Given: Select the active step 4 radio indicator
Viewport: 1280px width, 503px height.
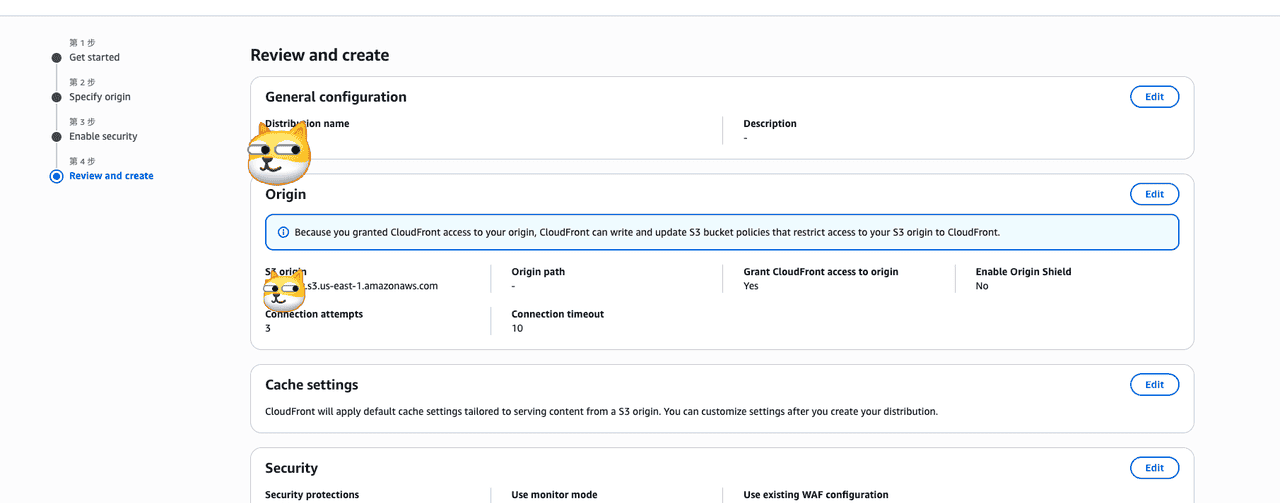Looking at the screenshot, I should pyautogui.click(x=56, y=176).
